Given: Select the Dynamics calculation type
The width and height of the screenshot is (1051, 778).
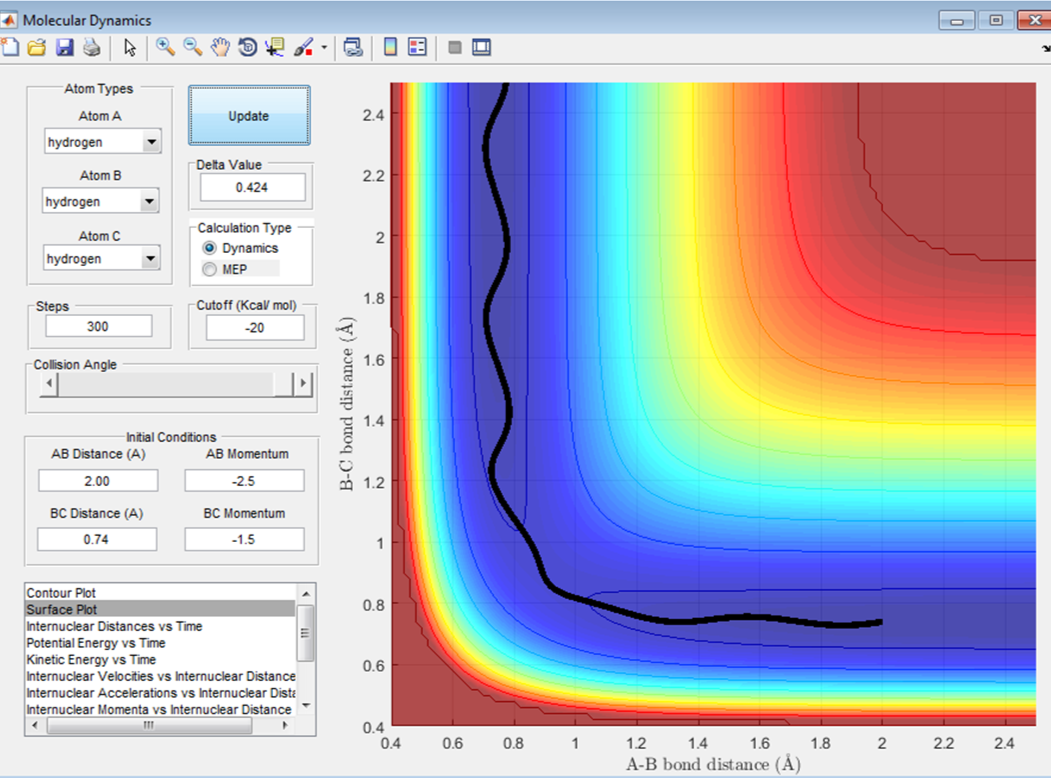Looking at the screenshot, I should coord(209,248).
